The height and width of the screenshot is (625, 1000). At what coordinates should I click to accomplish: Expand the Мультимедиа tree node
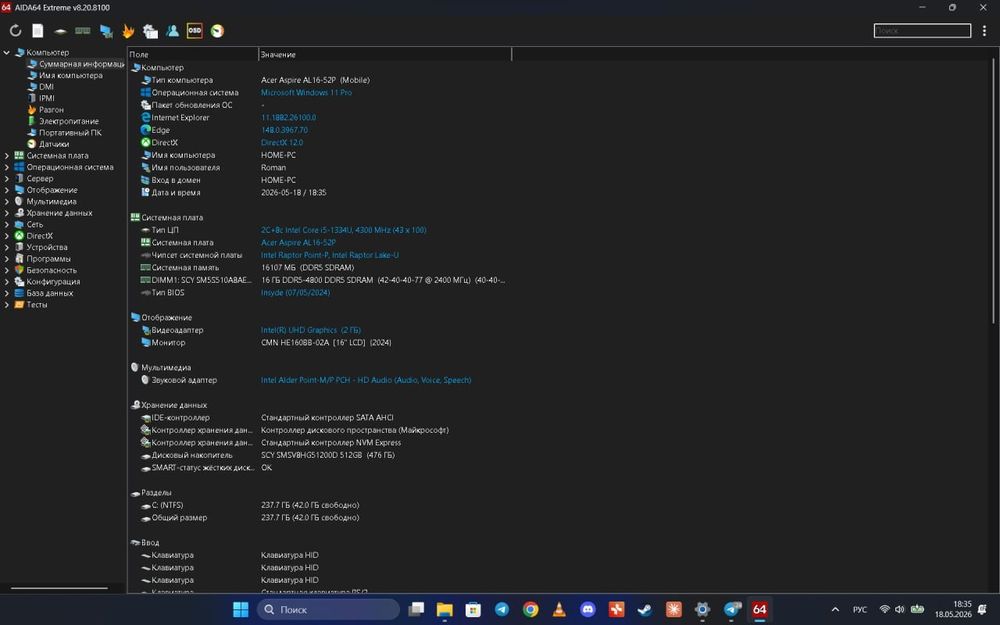coord(6,202)
